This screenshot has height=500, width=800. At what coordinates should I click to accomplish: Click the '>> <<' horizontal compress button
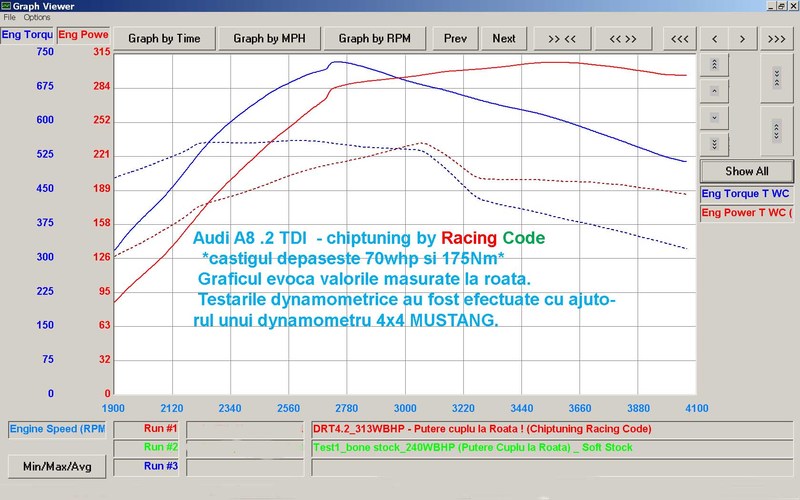click(562, 39)
